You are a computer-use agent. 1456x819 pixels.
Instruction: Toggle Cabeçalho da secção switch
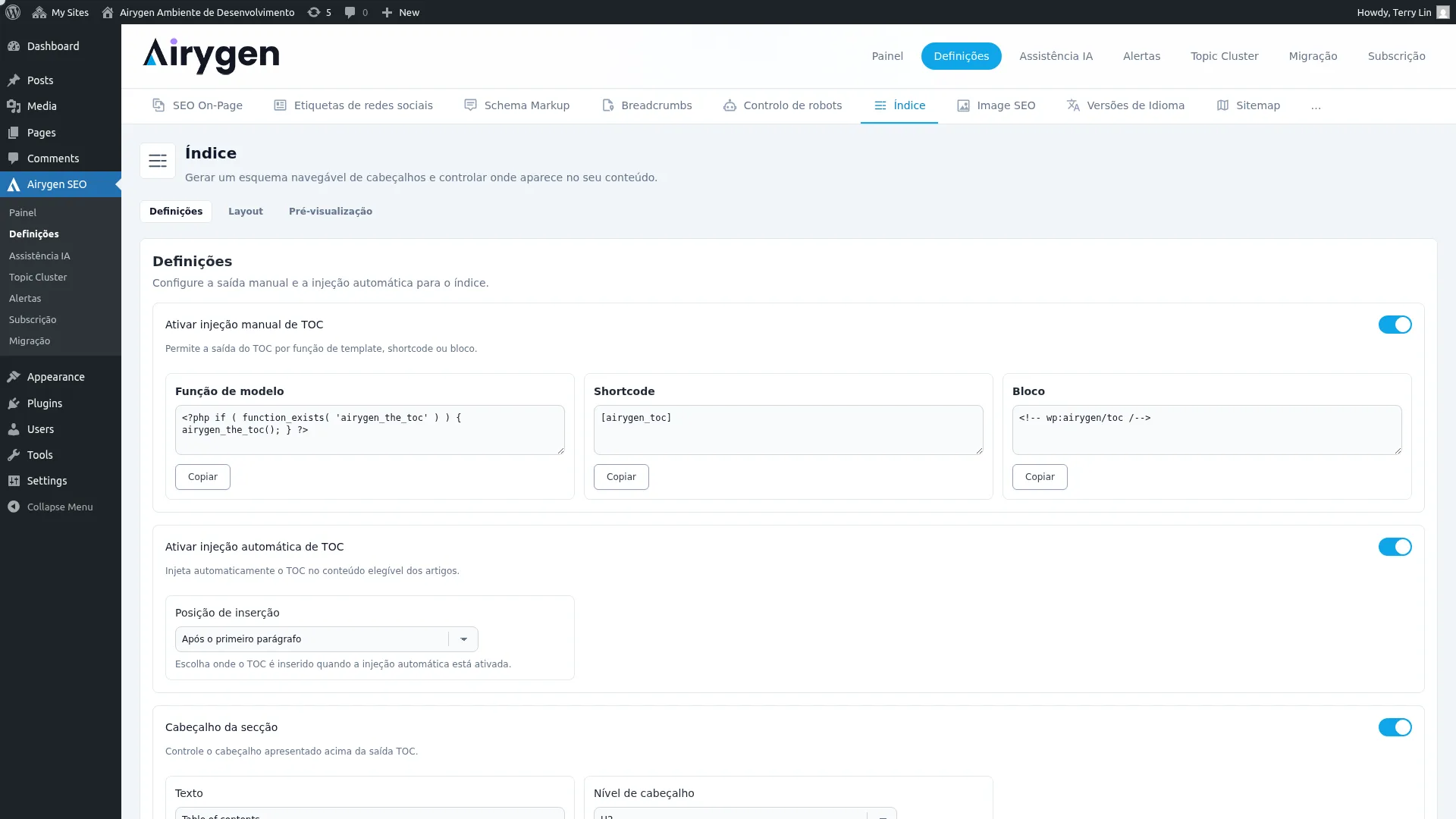[x=1395, y=727]
